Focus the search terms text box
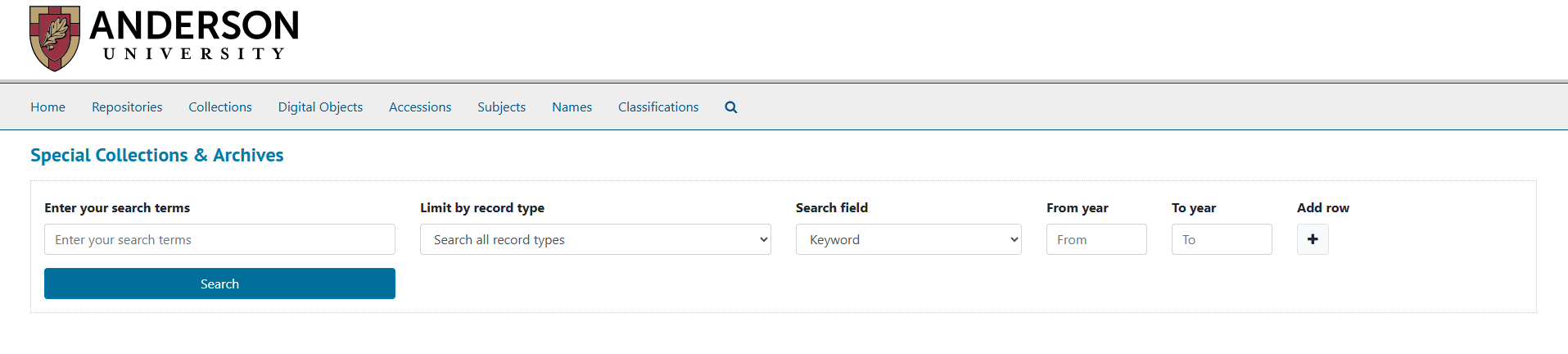The image size is (1568, 354). 219,239
